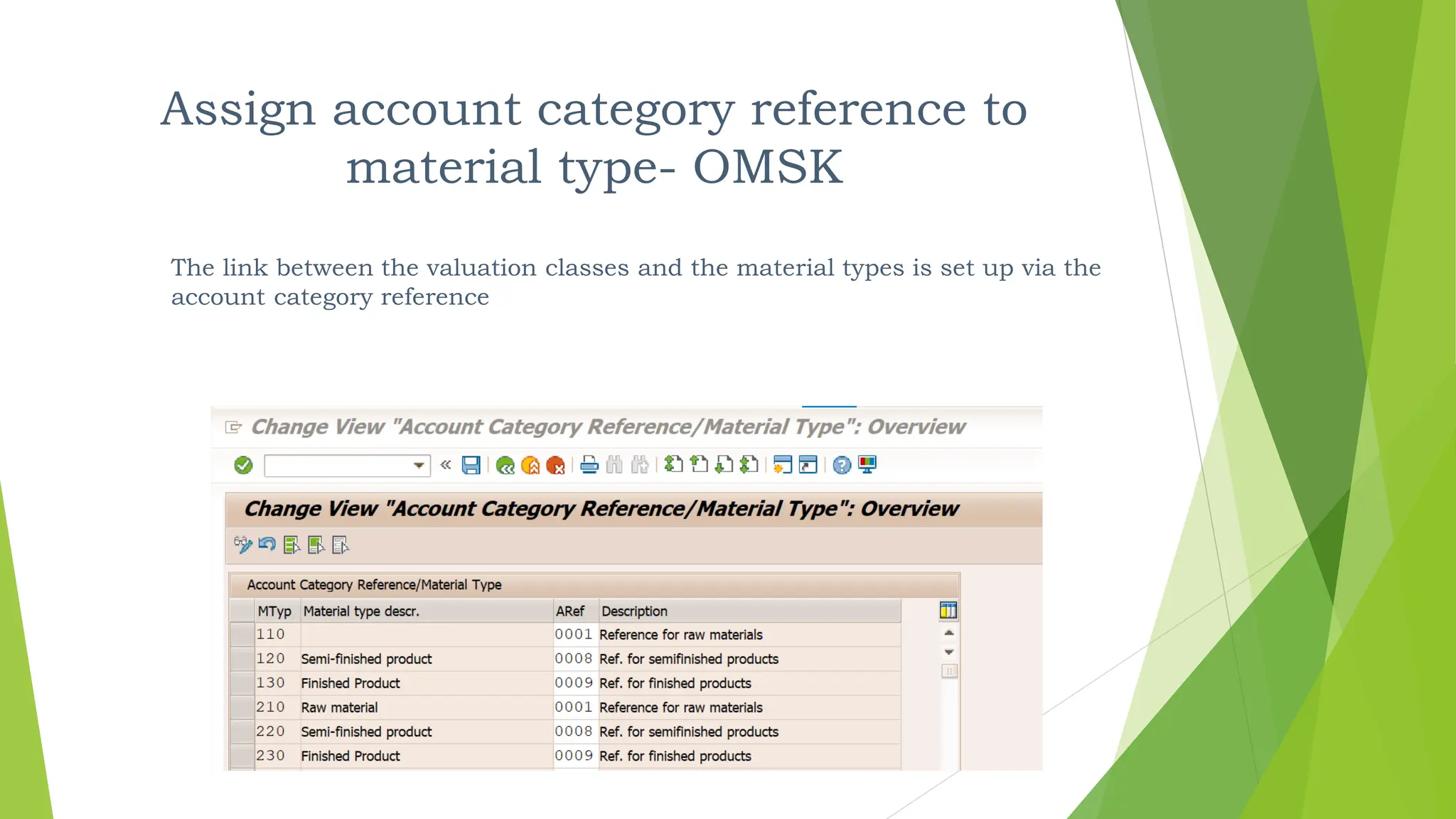The height and width of the screenshot is (819, 1456).
Task: Open the window menu icon beside title
Action: (x=233, y=427)
